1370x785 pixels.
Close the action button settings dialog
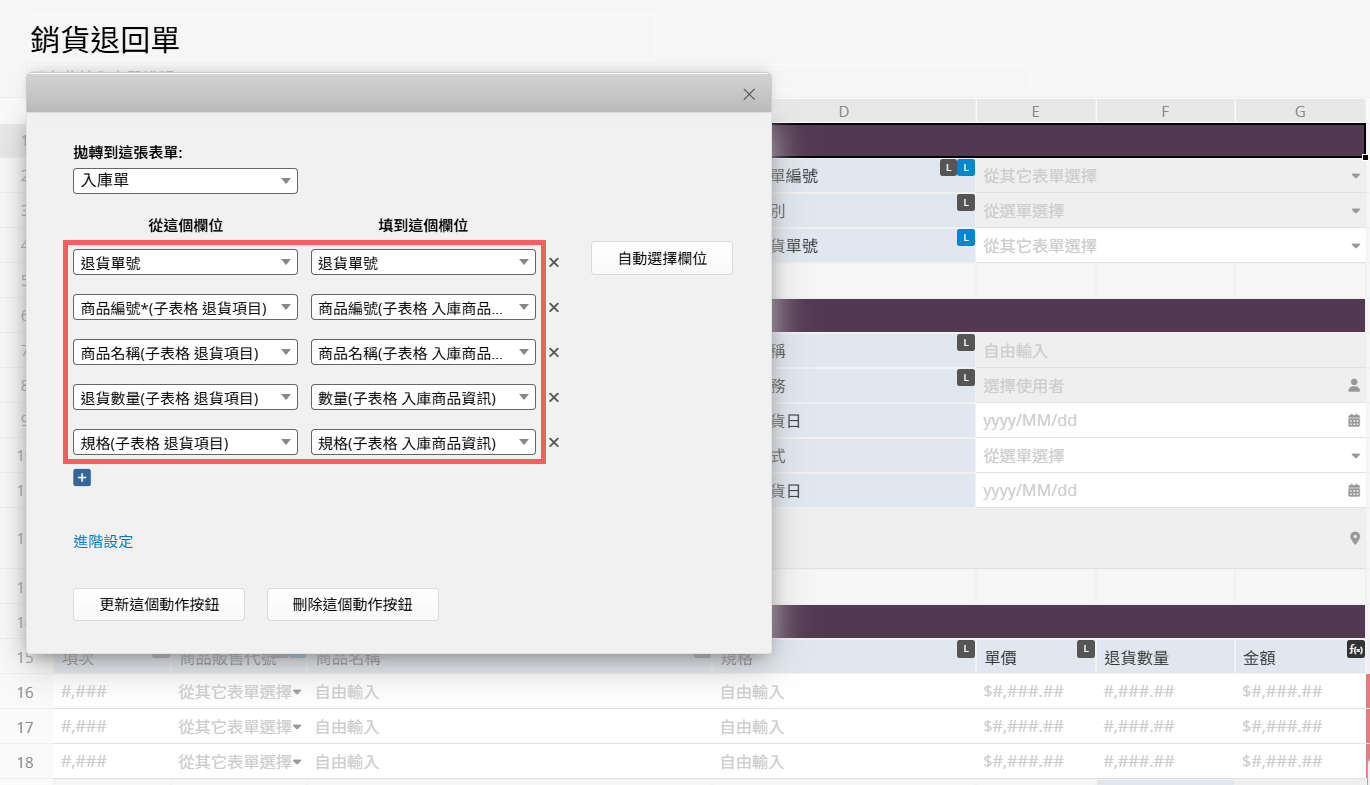click(x=749, y=94)
